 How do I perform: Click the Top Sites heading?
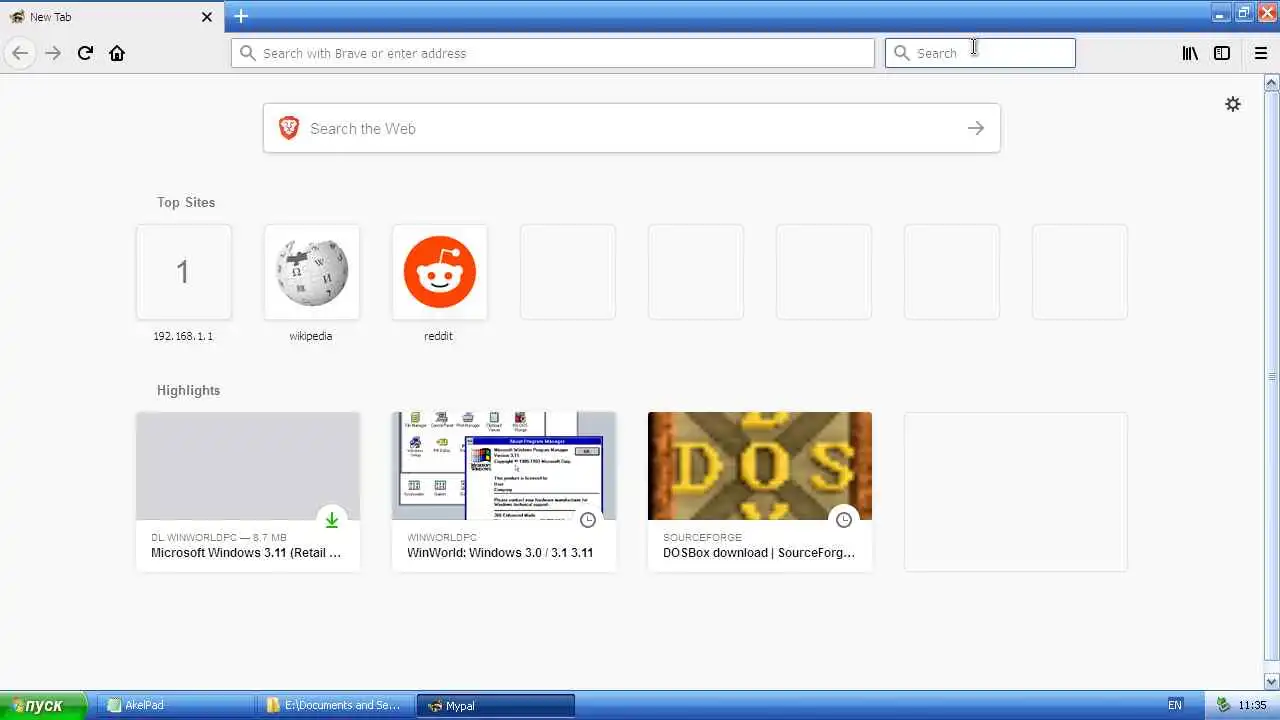186,202
